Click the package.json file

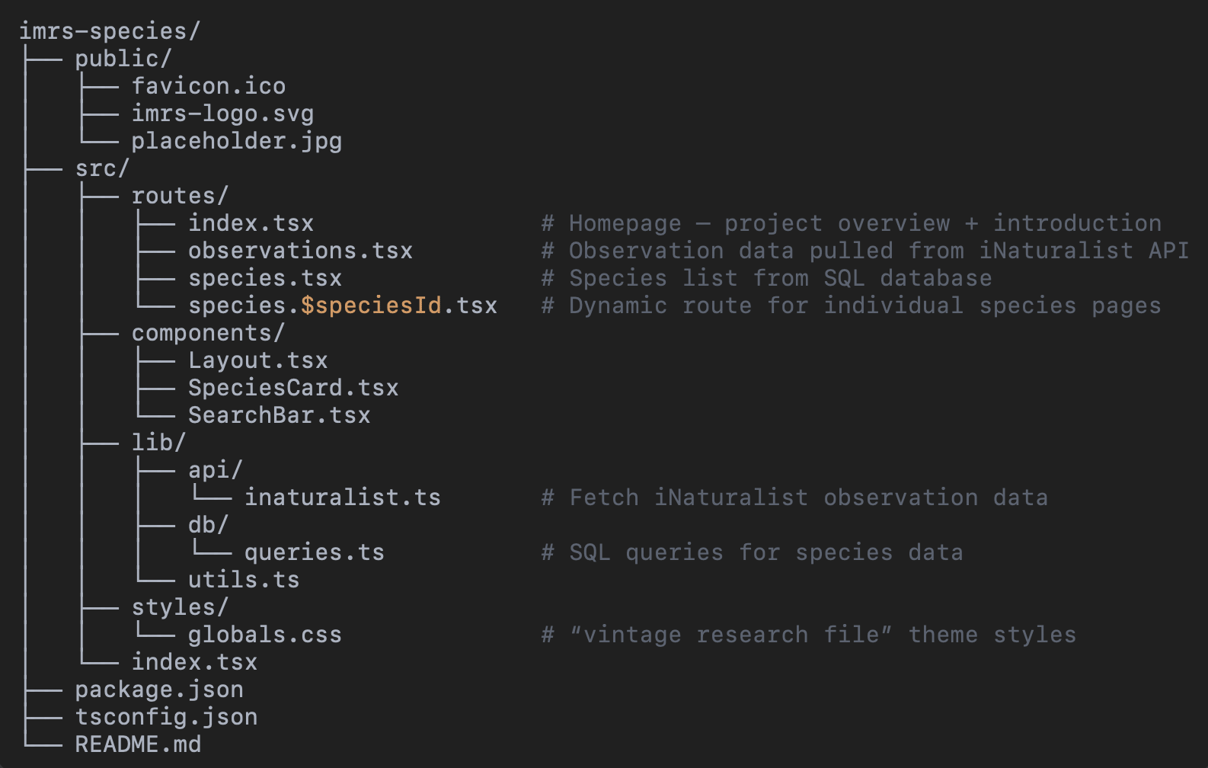coord(159,690)
